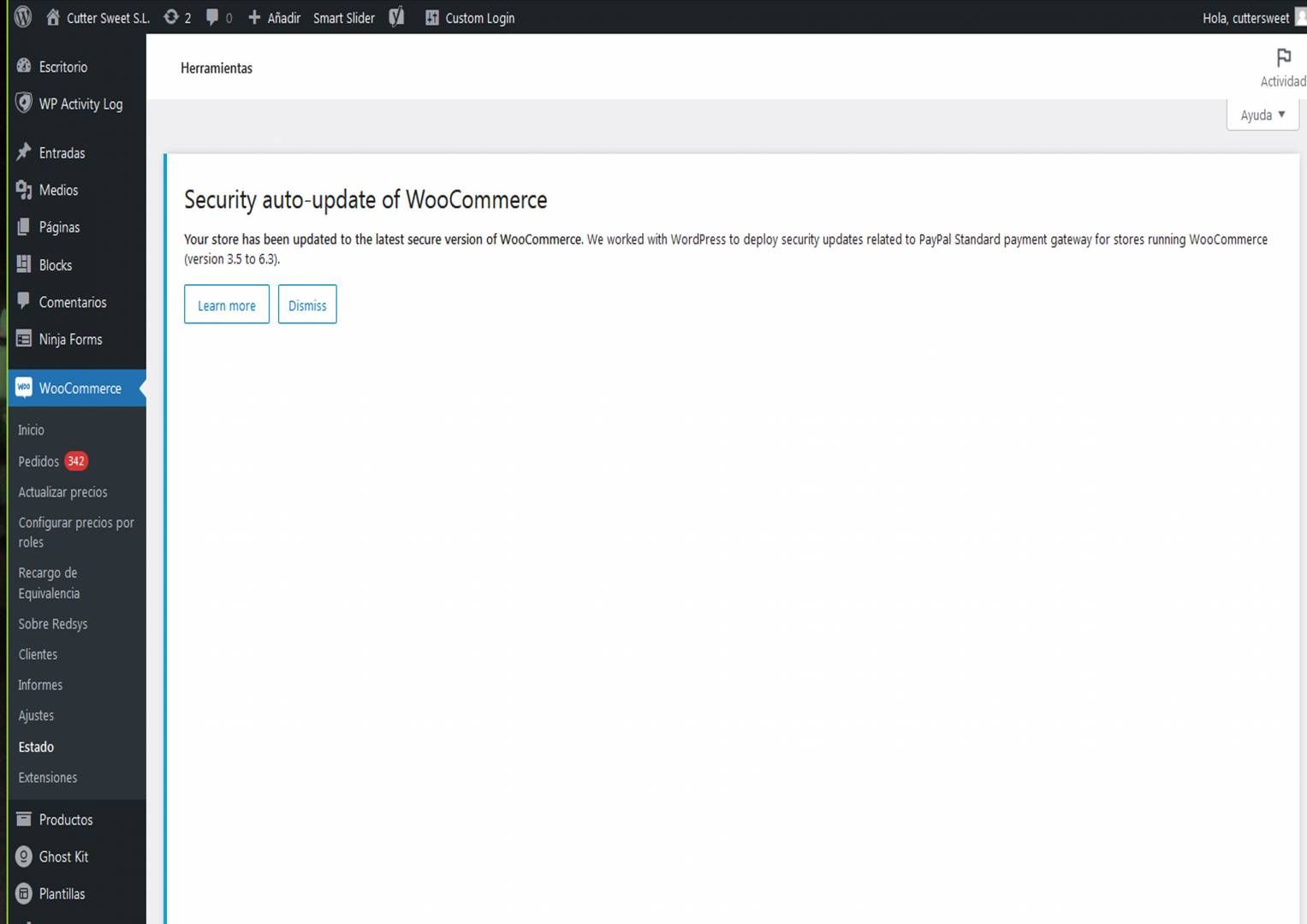This screenshot has height=924, width=1307.
Task: Click the 342 pending orders badge
Action: [x=76, y=461]
